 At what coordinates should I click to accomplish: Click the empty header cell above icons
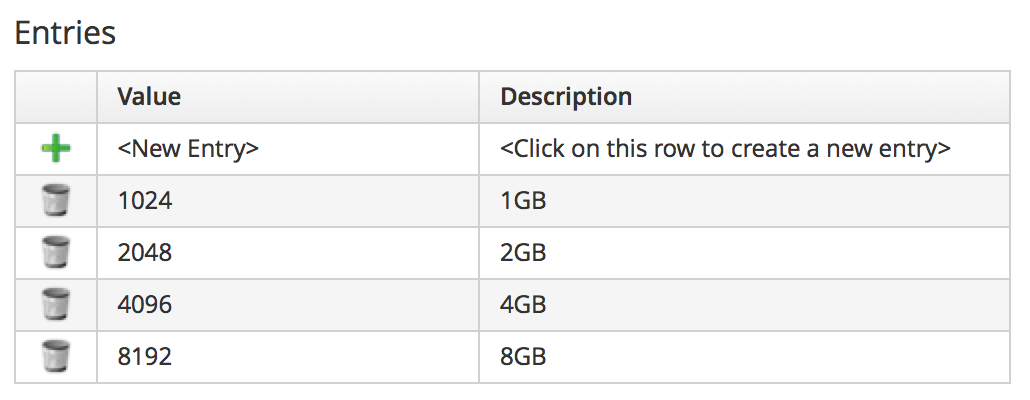(56, 97)
